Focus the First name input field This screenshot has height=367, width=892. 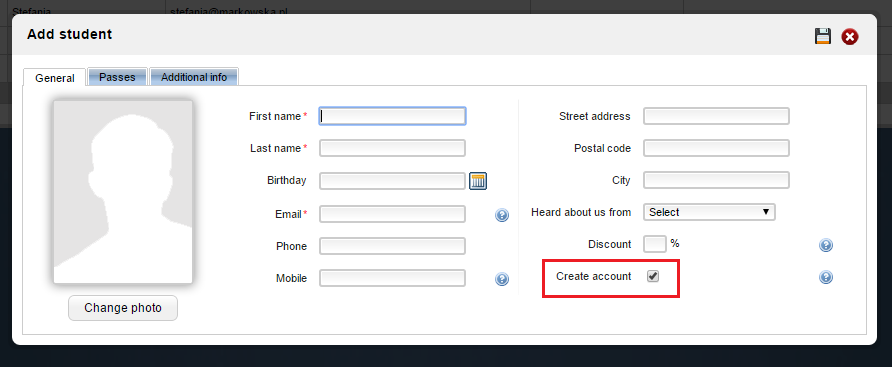point(393,116)
